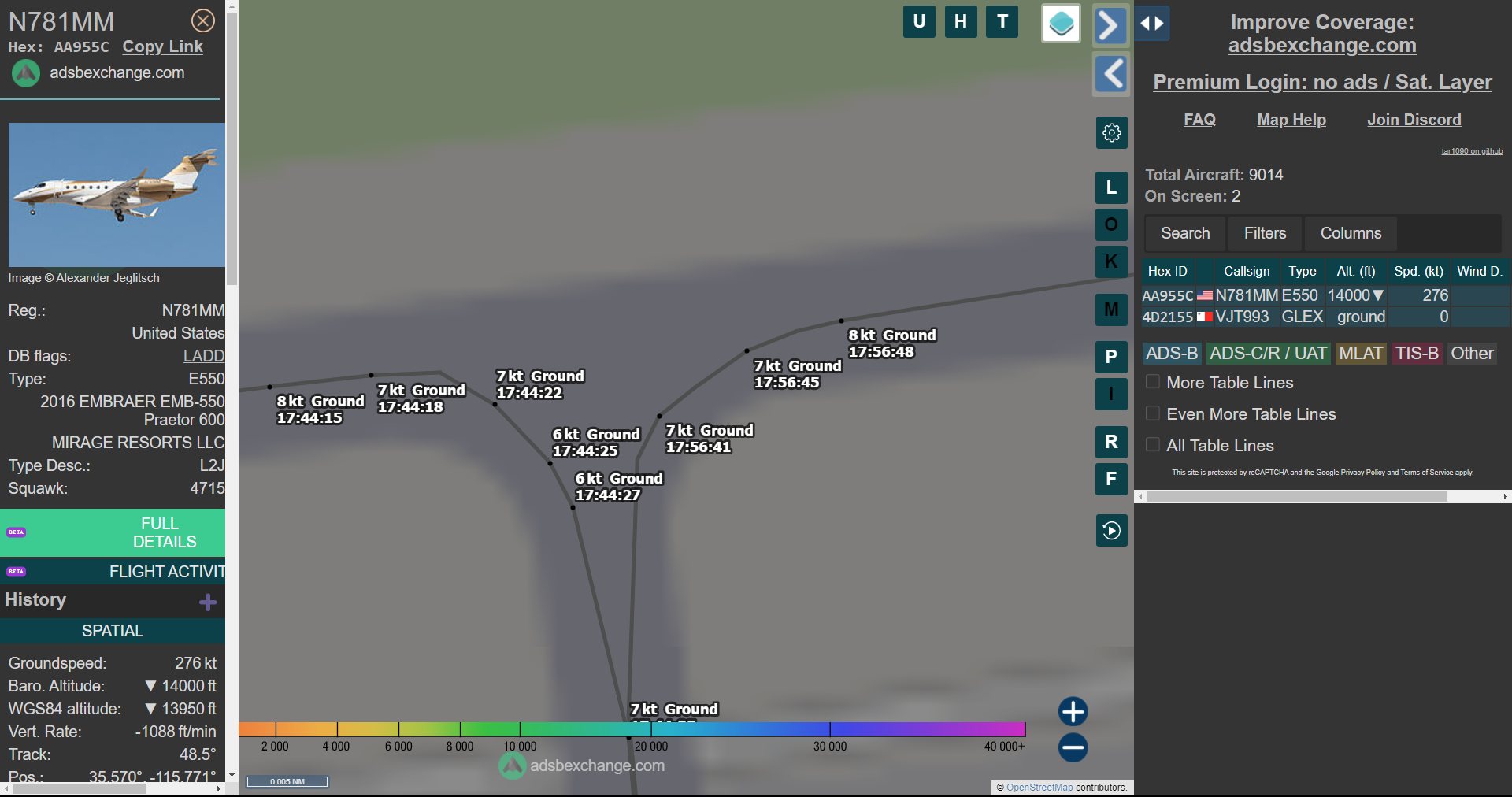Click the H map toggle button
This screenshot has height=797, width=1512.
pos(961,21)
